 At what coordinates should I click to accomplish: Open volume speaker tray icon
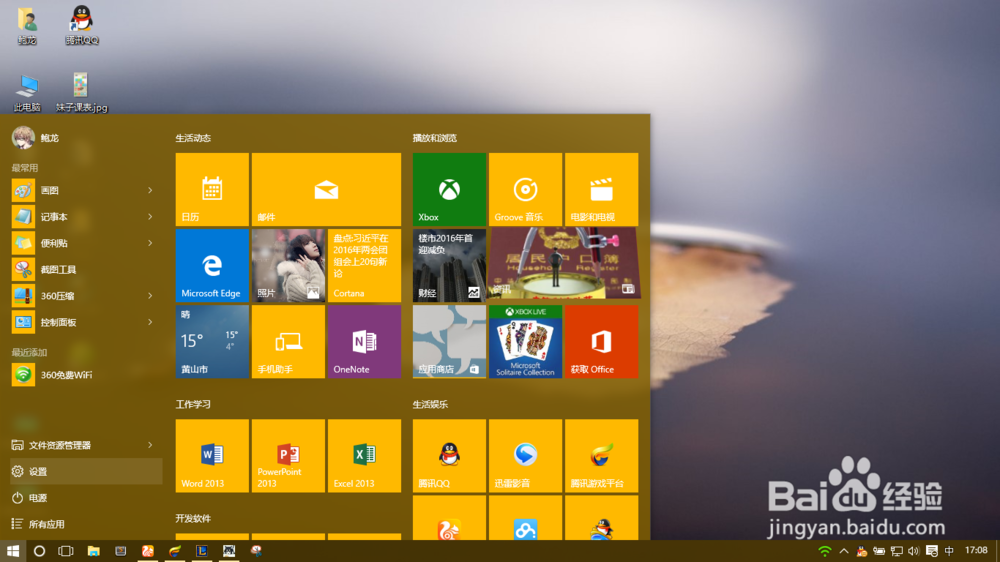(x=913, y=551)
